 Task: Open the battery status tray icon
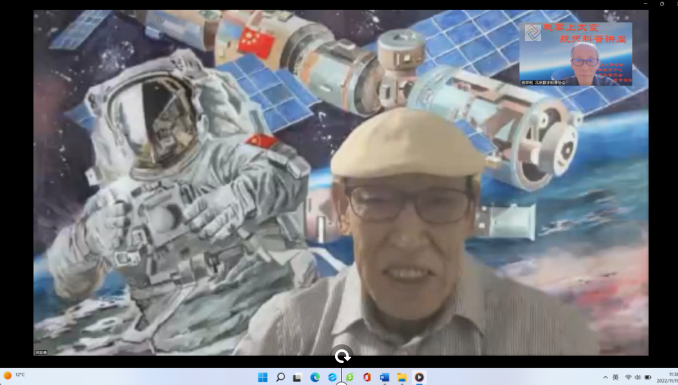[648, 377]
